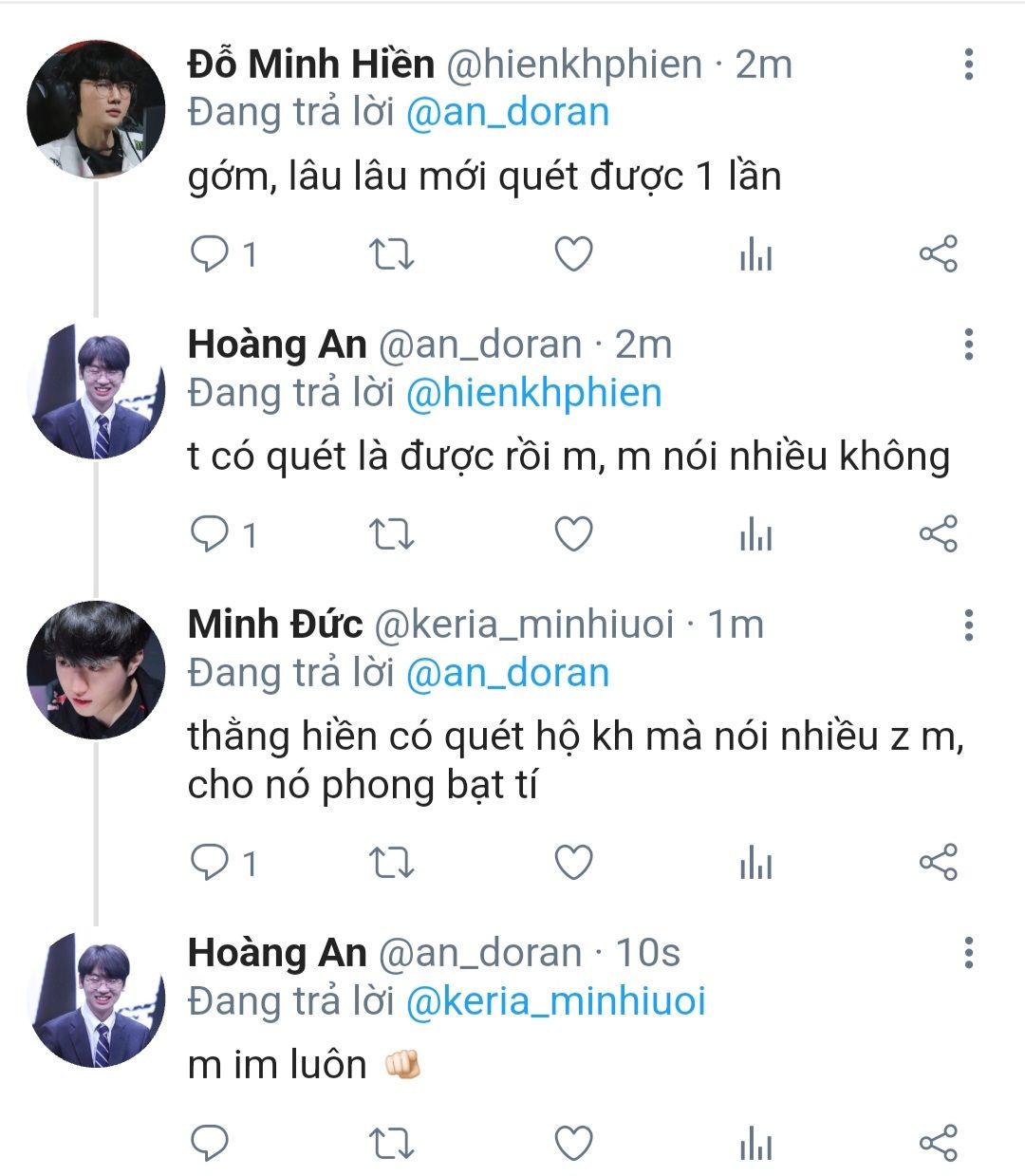The height and width of the screenshot is (1176, 1025).
Task: View analytics of the 'm im luôn' tweet
Action: tap(755, 1143)
